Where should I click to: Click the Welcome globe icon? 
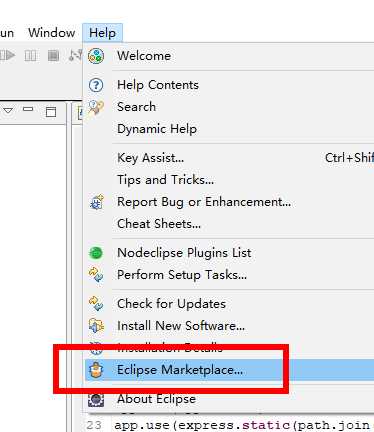coord(96,56)
